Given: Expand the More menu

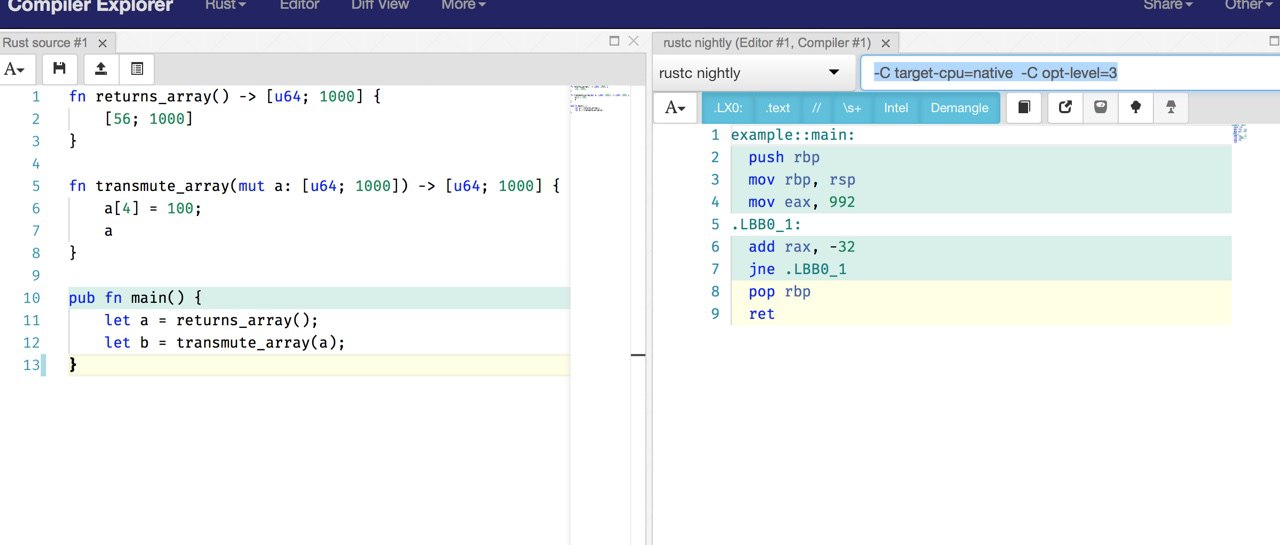Looking at the screenshot, I should [x=463, y=5].
